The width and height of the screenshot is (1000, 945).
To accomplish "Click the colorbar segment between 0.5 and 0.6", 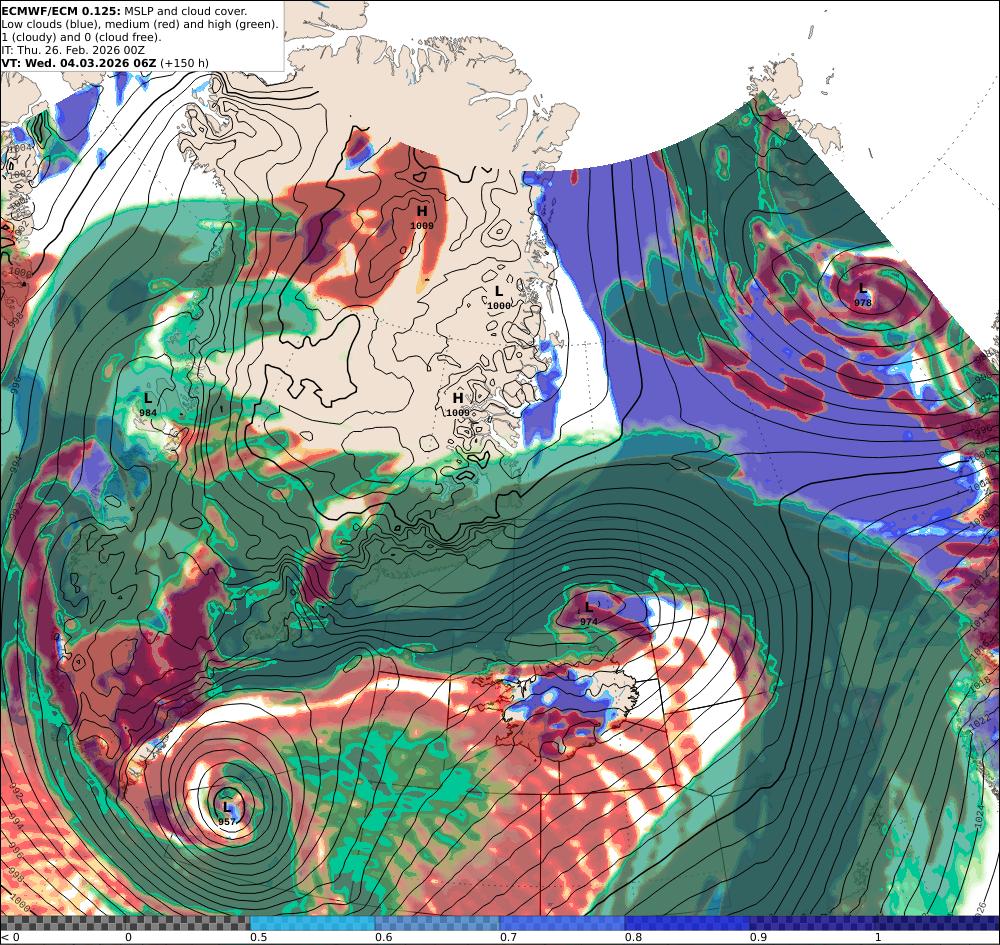I will pos(312,923).
